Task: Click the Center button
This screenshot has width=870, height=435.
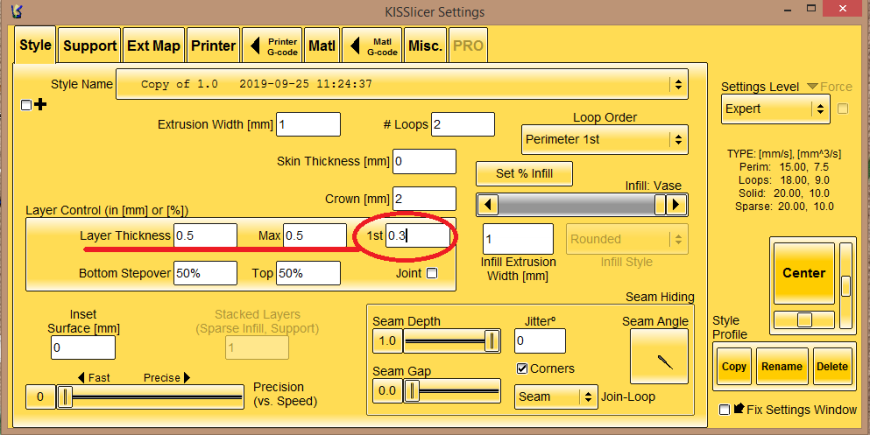Action: (804, 272)
